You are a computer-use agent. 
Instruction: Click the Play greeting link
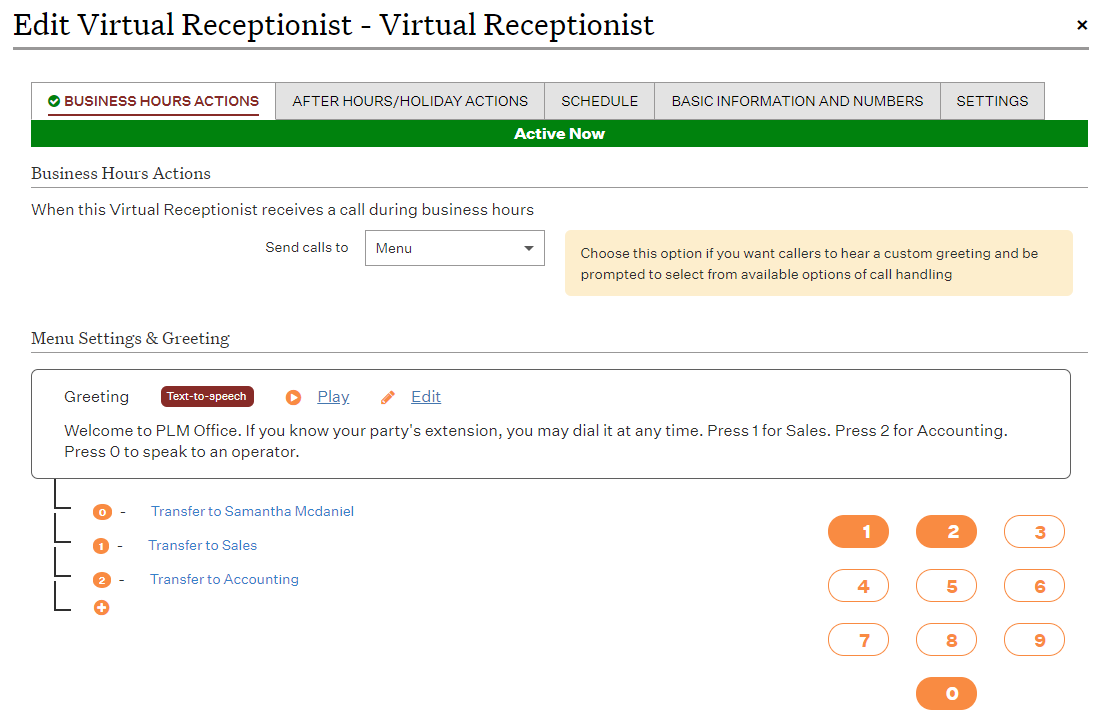(x=333, y=397)
